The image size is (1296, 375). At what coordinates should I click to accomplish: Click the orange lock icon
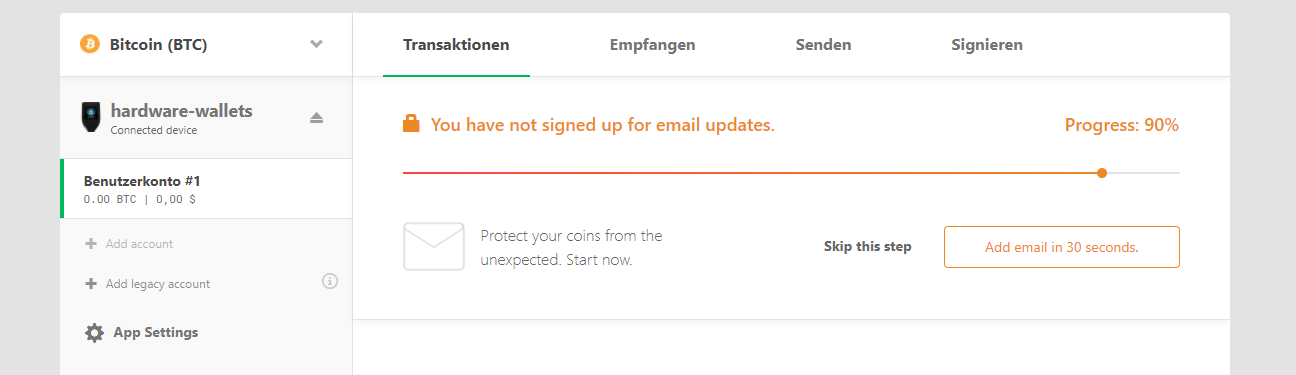coord(411,124)
